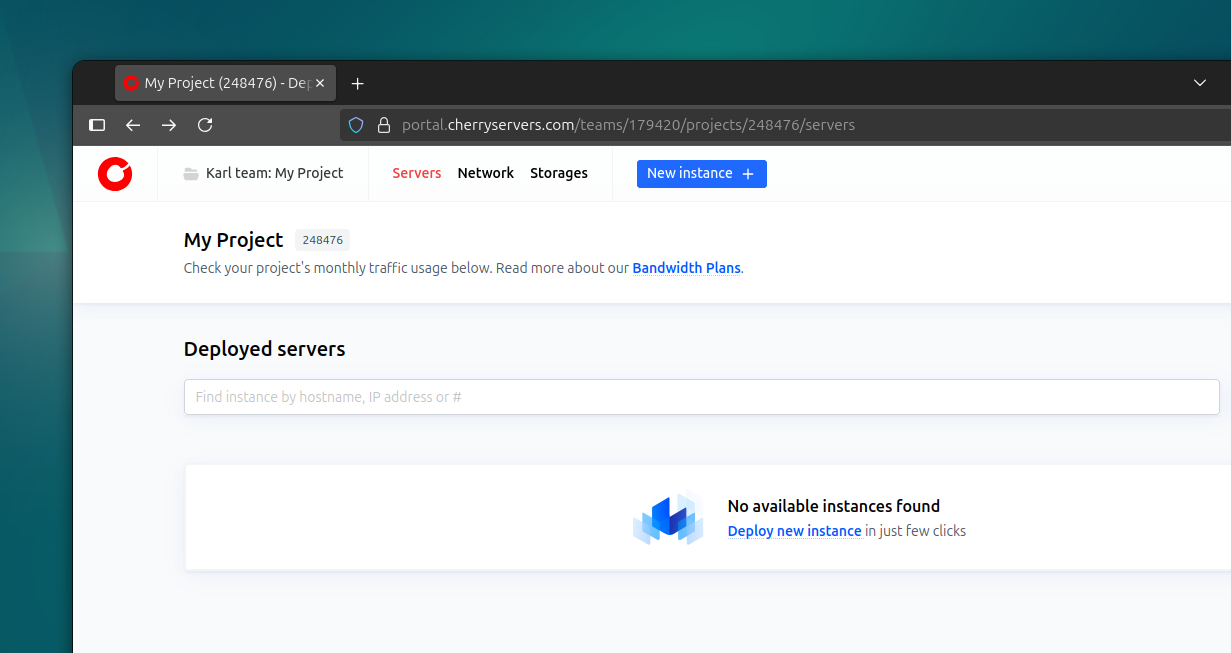The image size is (1231, 653).
Task: Open the list all tabs chevron
Action: tap(1200, 83)
